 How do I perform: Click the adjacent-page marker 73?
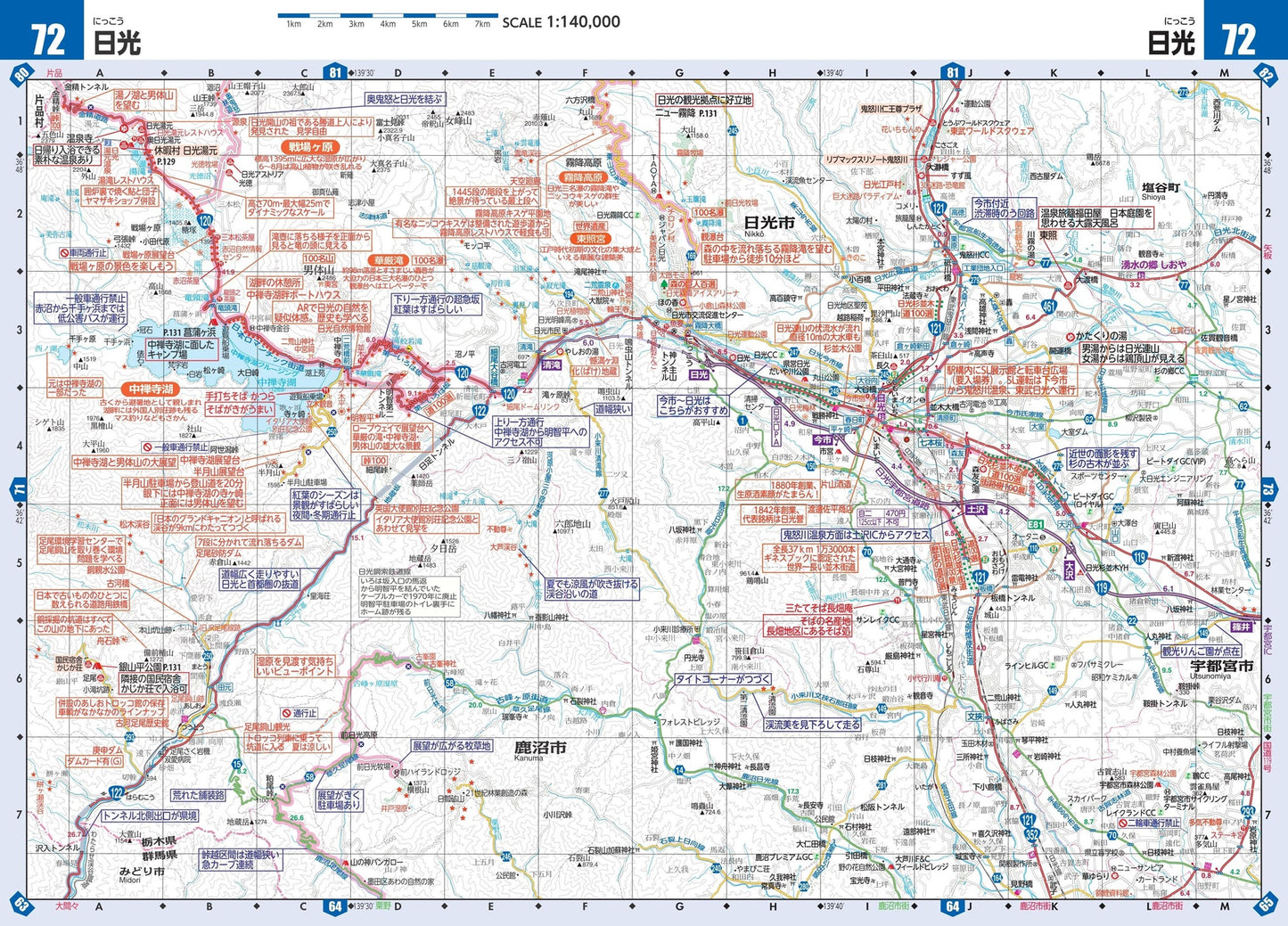coord(1269,489)
